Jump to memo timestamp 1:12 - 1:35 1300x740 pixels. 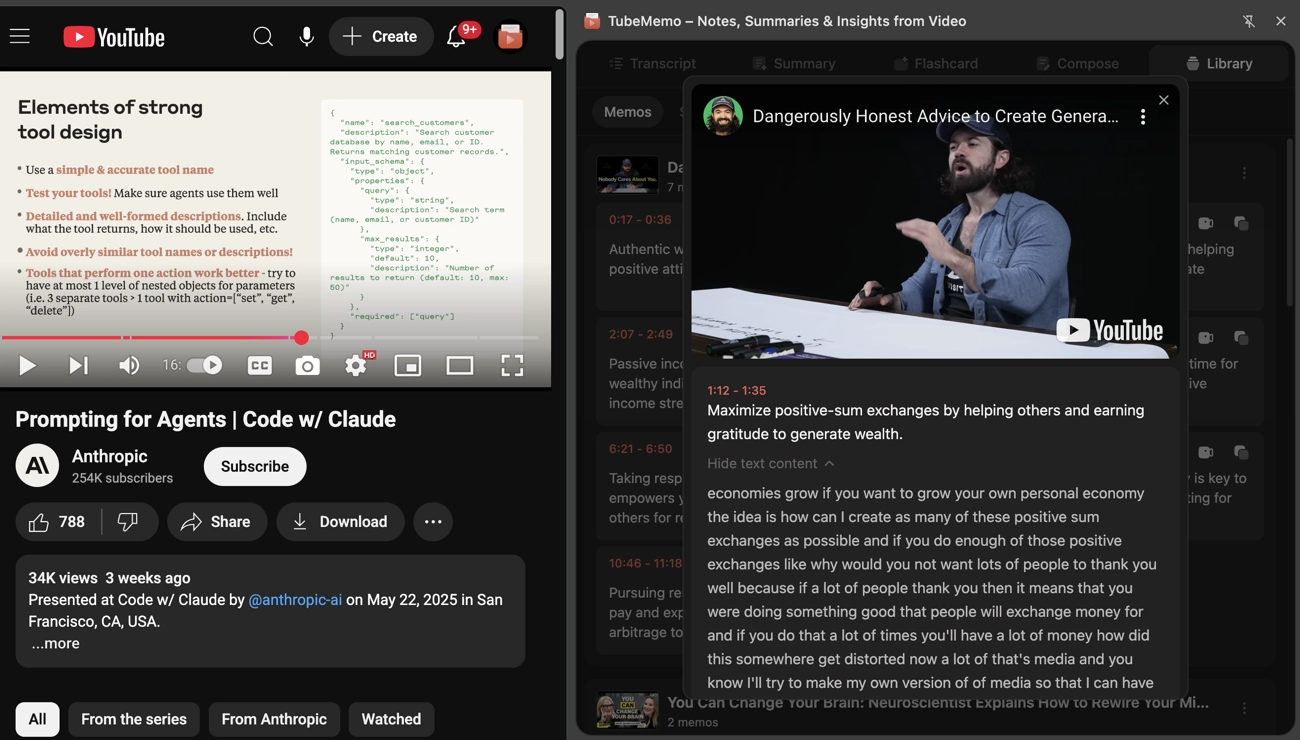coord(736,391)
